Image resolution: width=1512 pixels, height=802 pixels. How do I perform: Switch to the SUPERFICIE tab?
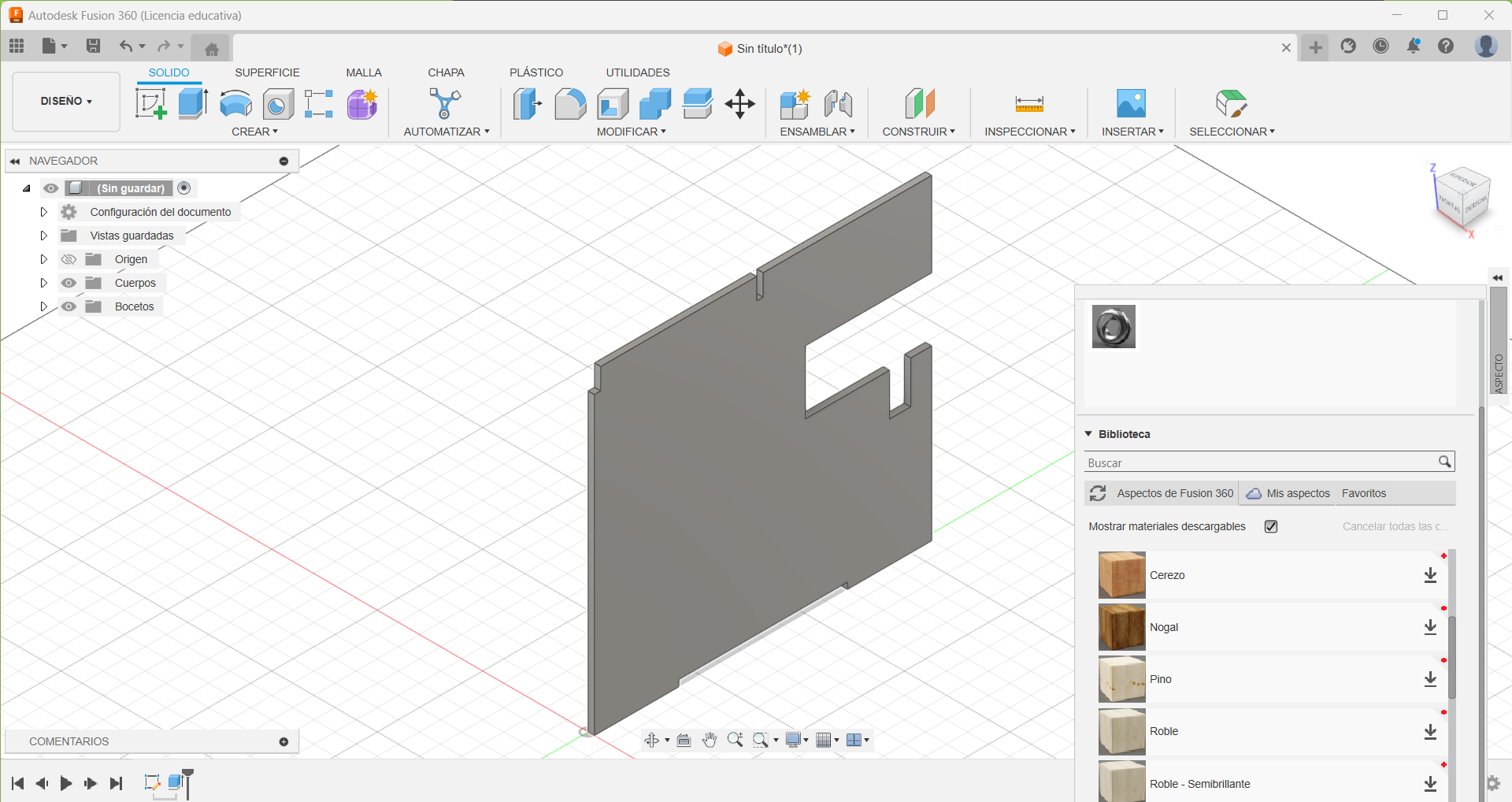267,72
